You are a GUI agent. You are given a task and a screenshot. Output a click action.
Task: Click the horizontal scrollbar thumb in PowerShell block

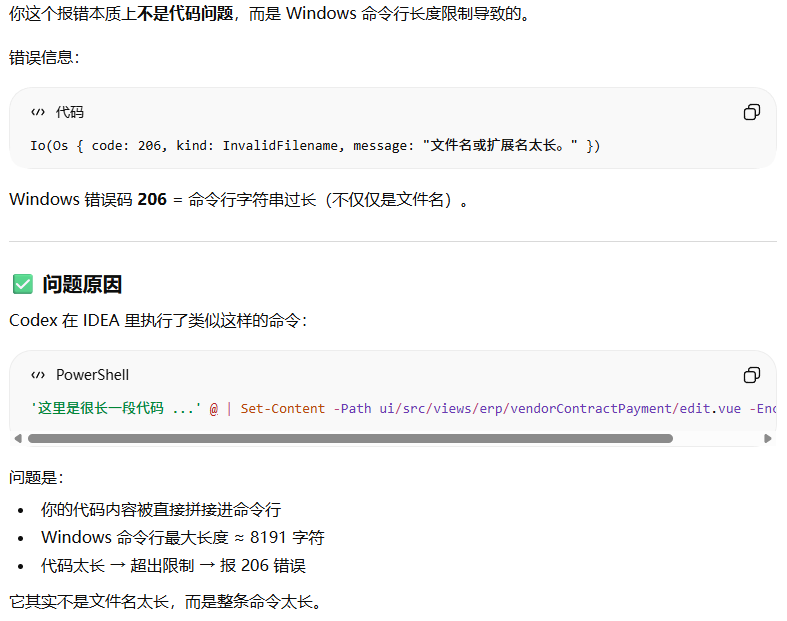(350, 438)
